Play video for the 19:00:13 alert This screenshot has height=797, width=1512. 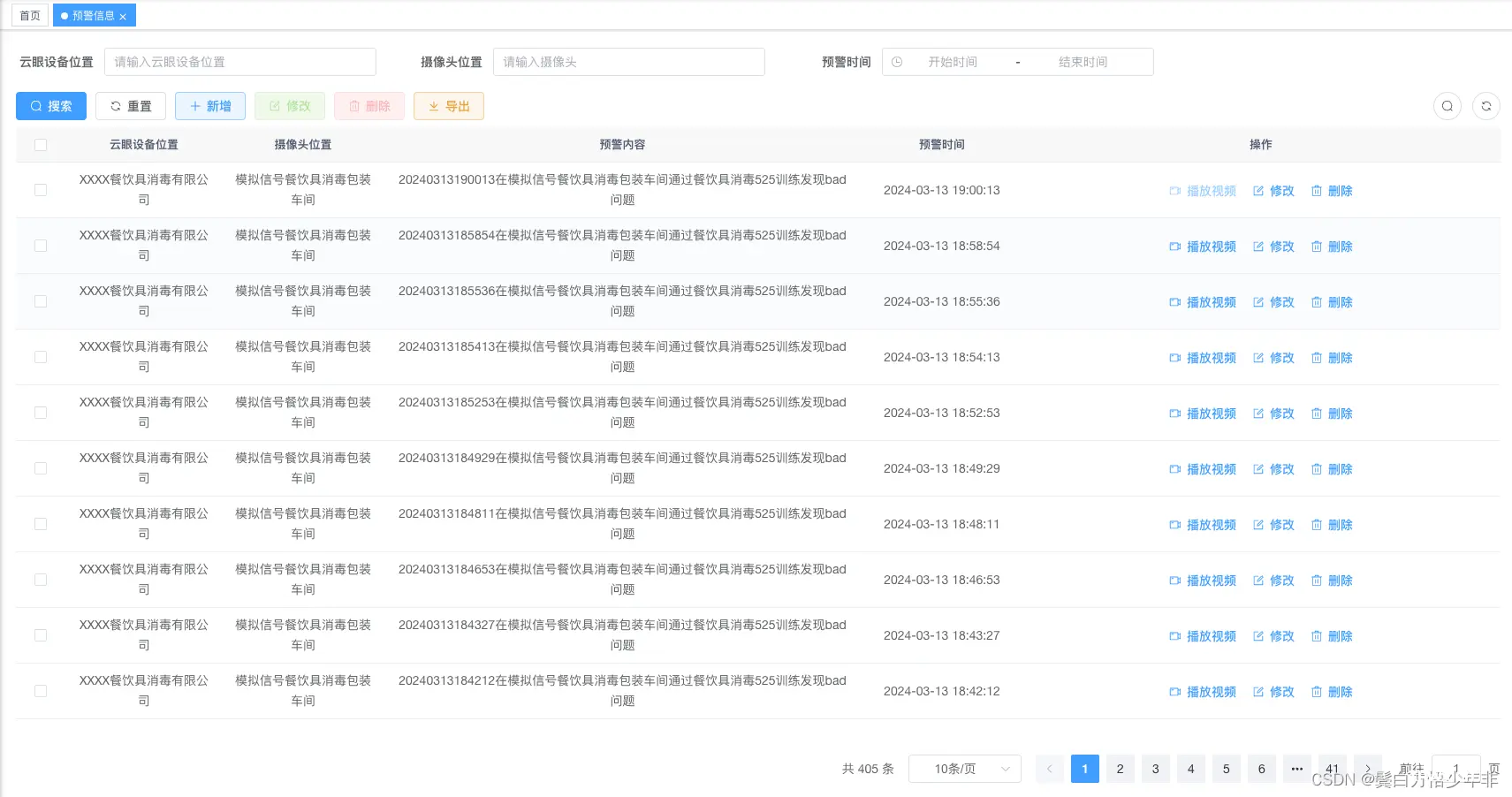1203,191
